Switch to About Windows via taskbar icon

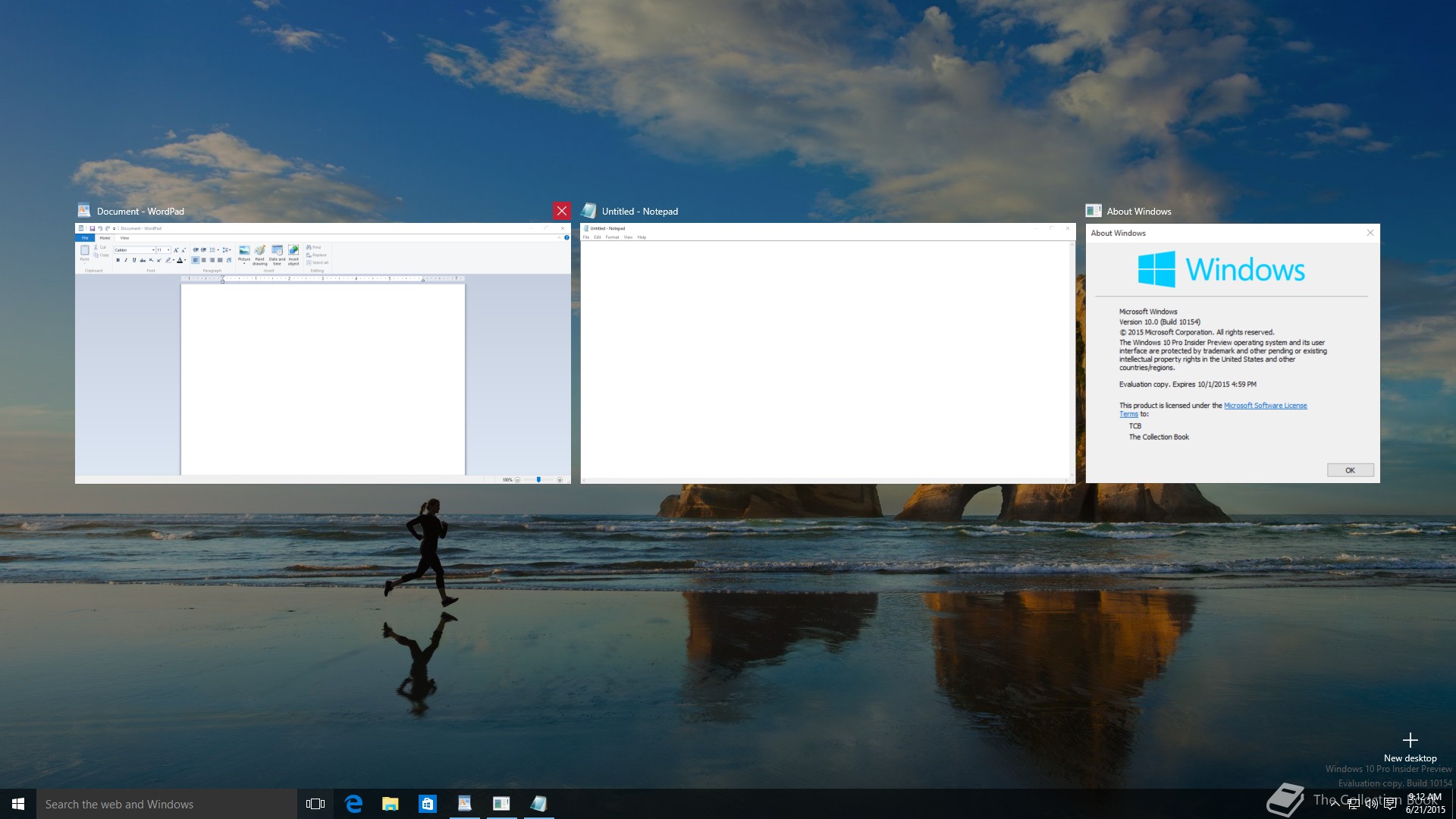(501, 804)
